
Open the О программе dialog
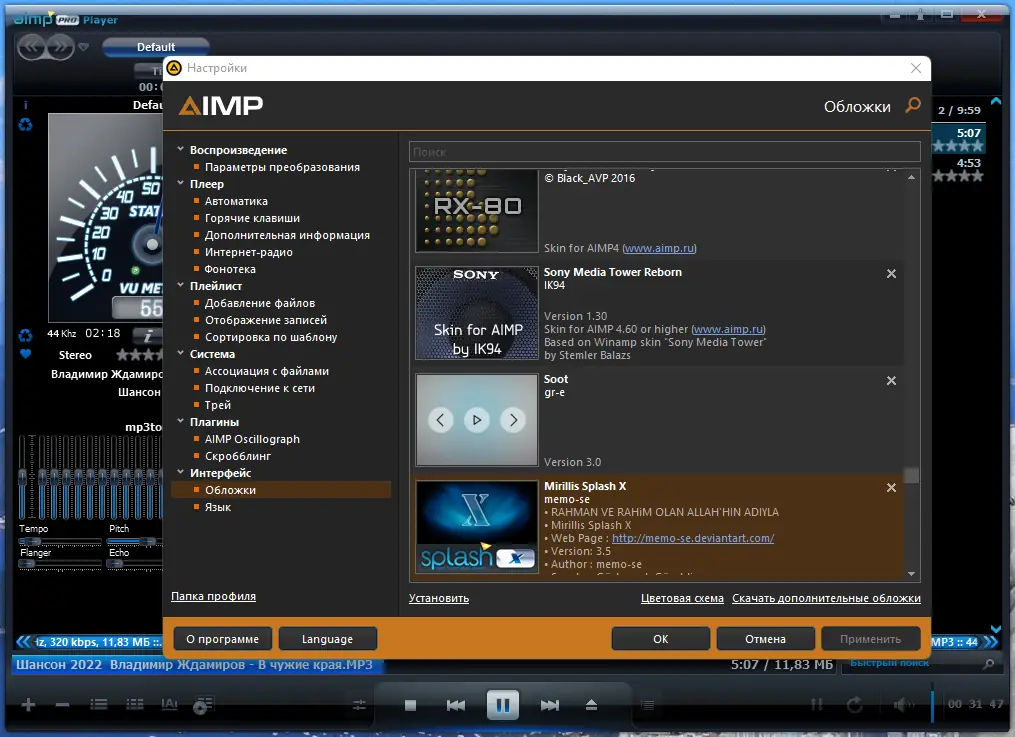tap(223, 639)
